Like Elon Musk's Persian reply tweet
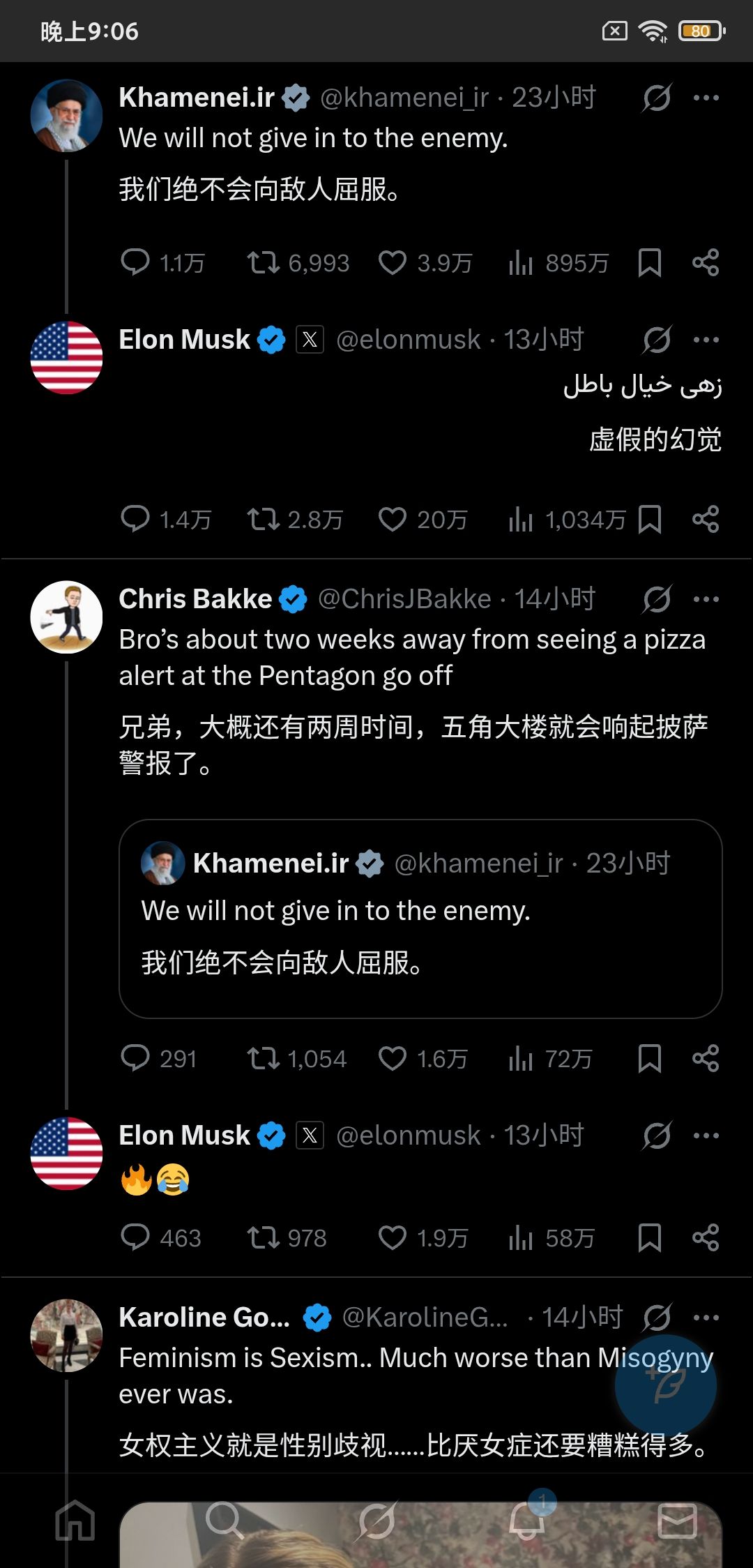This screenshot has height=1568, width=753. 393,520
